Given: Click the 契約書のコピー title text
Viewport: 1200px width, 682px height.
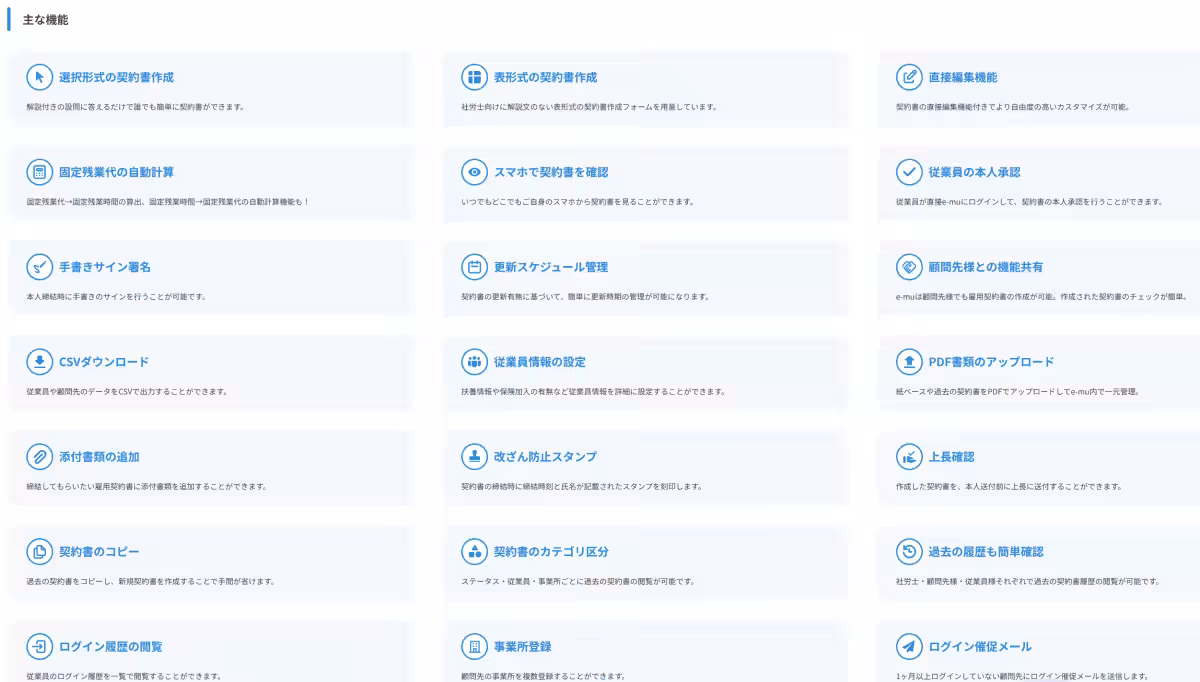Looking at the screenshot, I should click(x=100, y=552).
